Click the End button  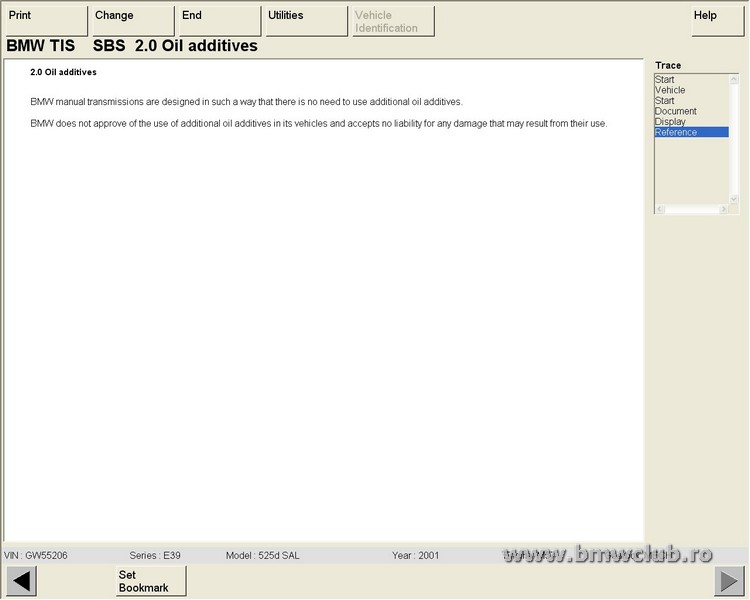point(219,21)
